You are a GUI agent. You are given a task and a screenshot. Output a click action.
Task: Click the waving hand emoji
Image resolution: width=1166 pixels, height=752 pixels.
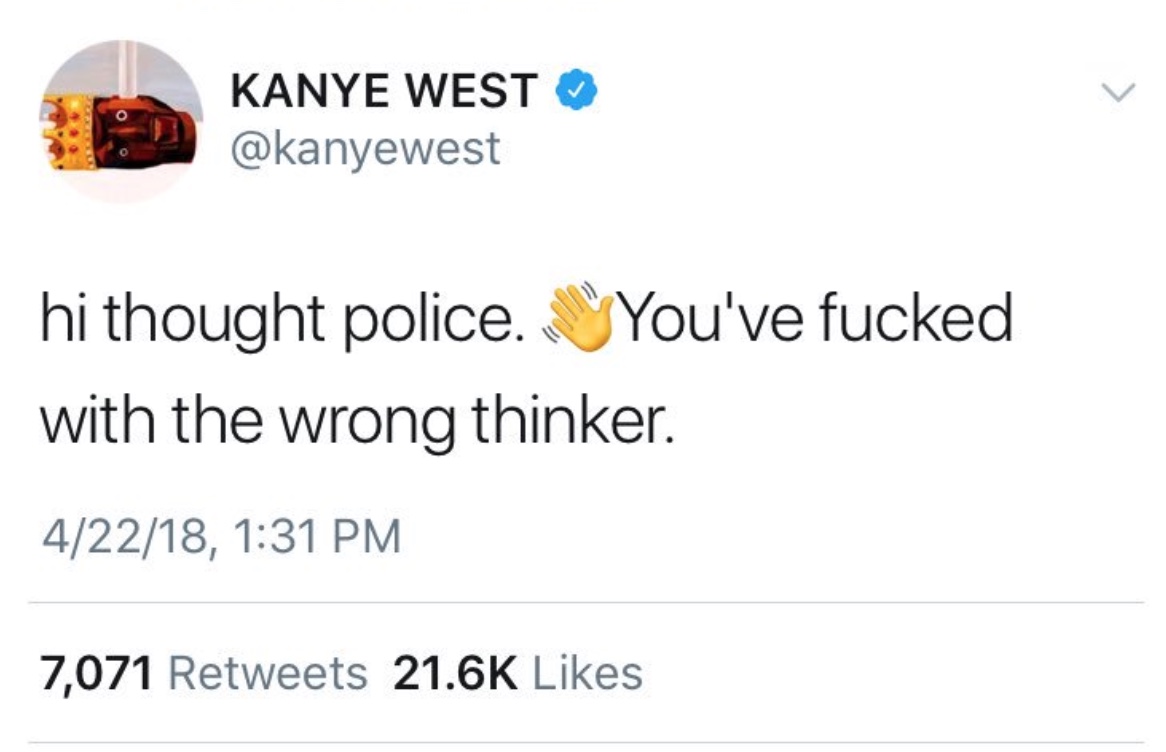578,317
